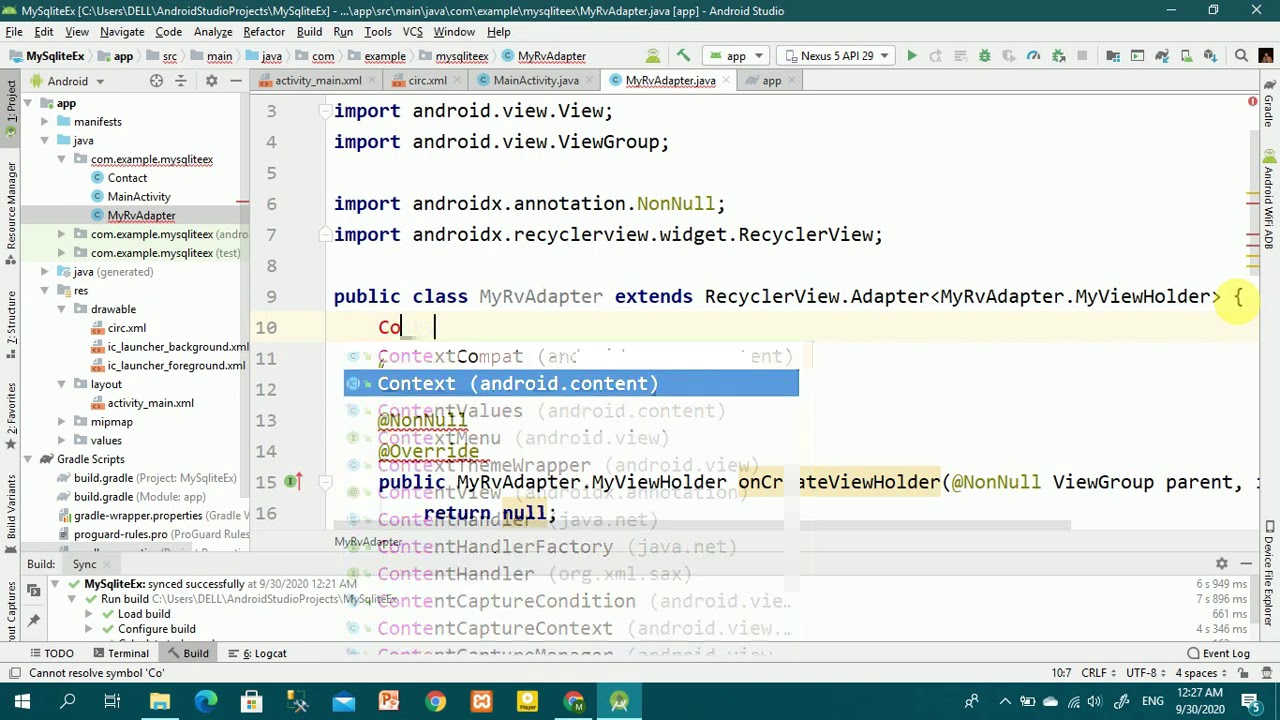1280x720 pixels.
Task: Open the Refactor menu
Action: (x=264, y=32)
